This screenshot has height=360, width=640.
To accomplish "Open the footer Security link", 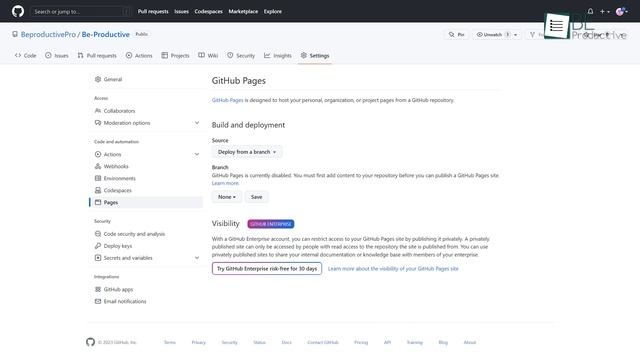I will click(x=229, y=342).
